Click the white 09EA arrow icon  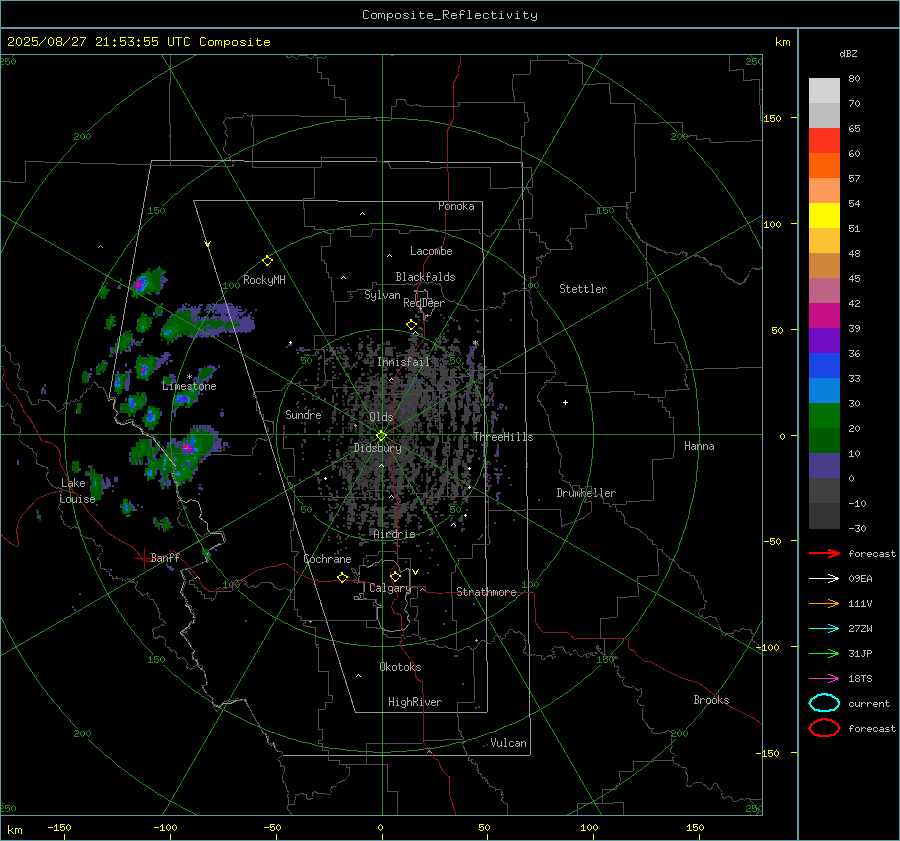click(824, 578)
